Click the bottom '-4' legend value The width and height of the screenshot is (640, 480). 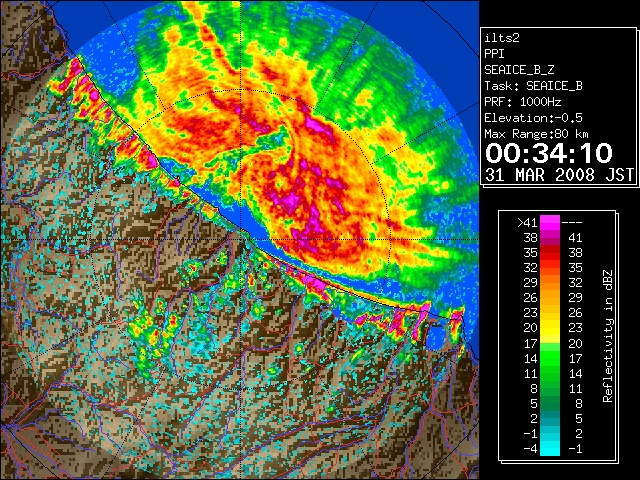coord(531,448)
